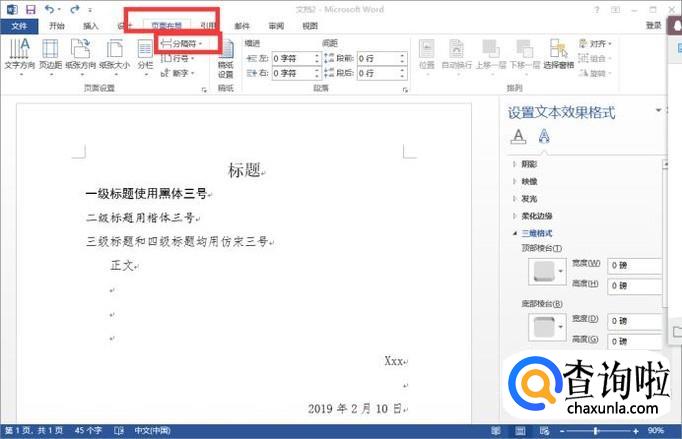
Task: Switch to Web Layout view
Action: click(544, 431)
